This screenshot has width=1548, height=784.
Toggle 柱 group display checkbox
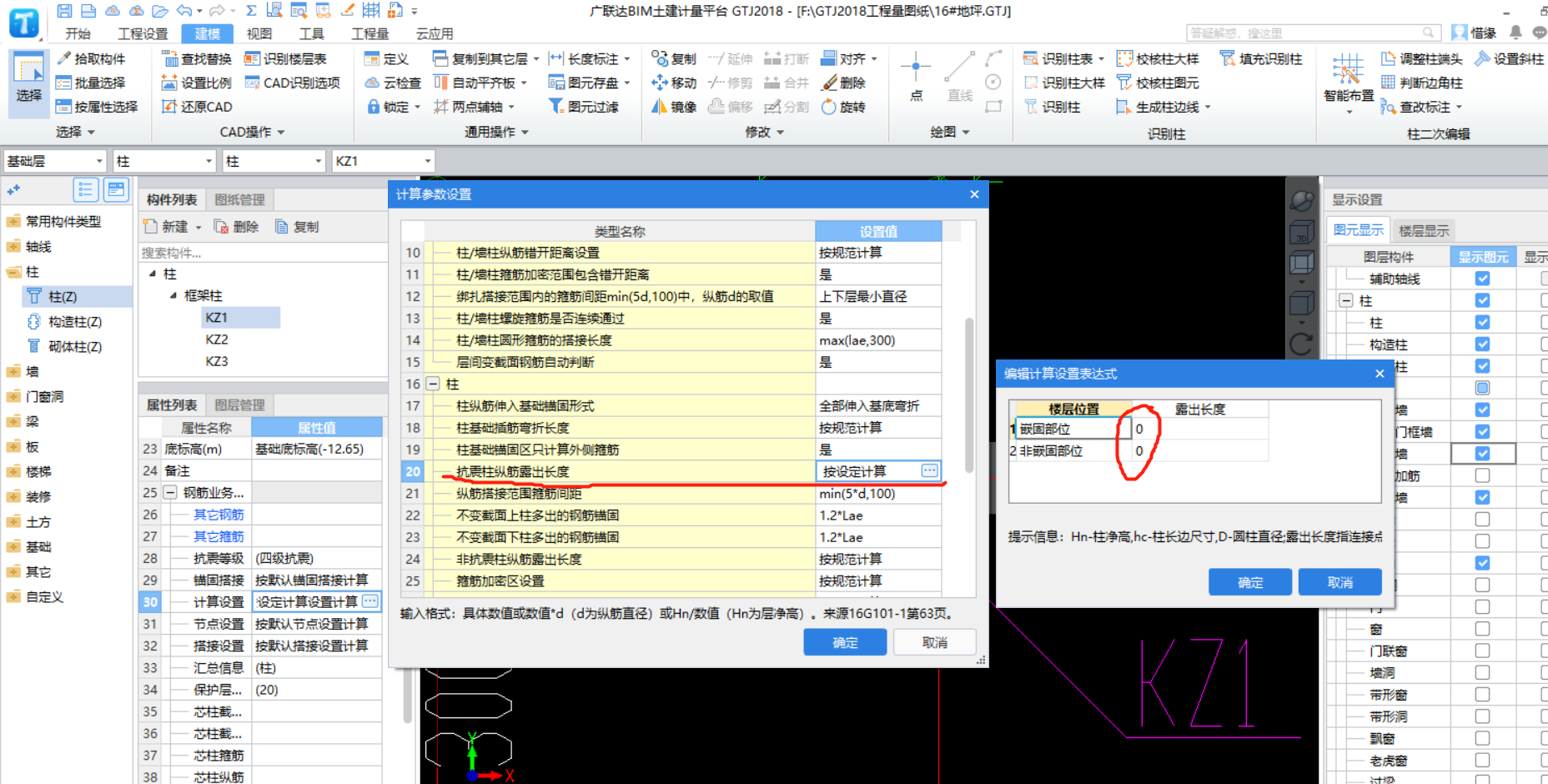click(x=1482, y=300)
